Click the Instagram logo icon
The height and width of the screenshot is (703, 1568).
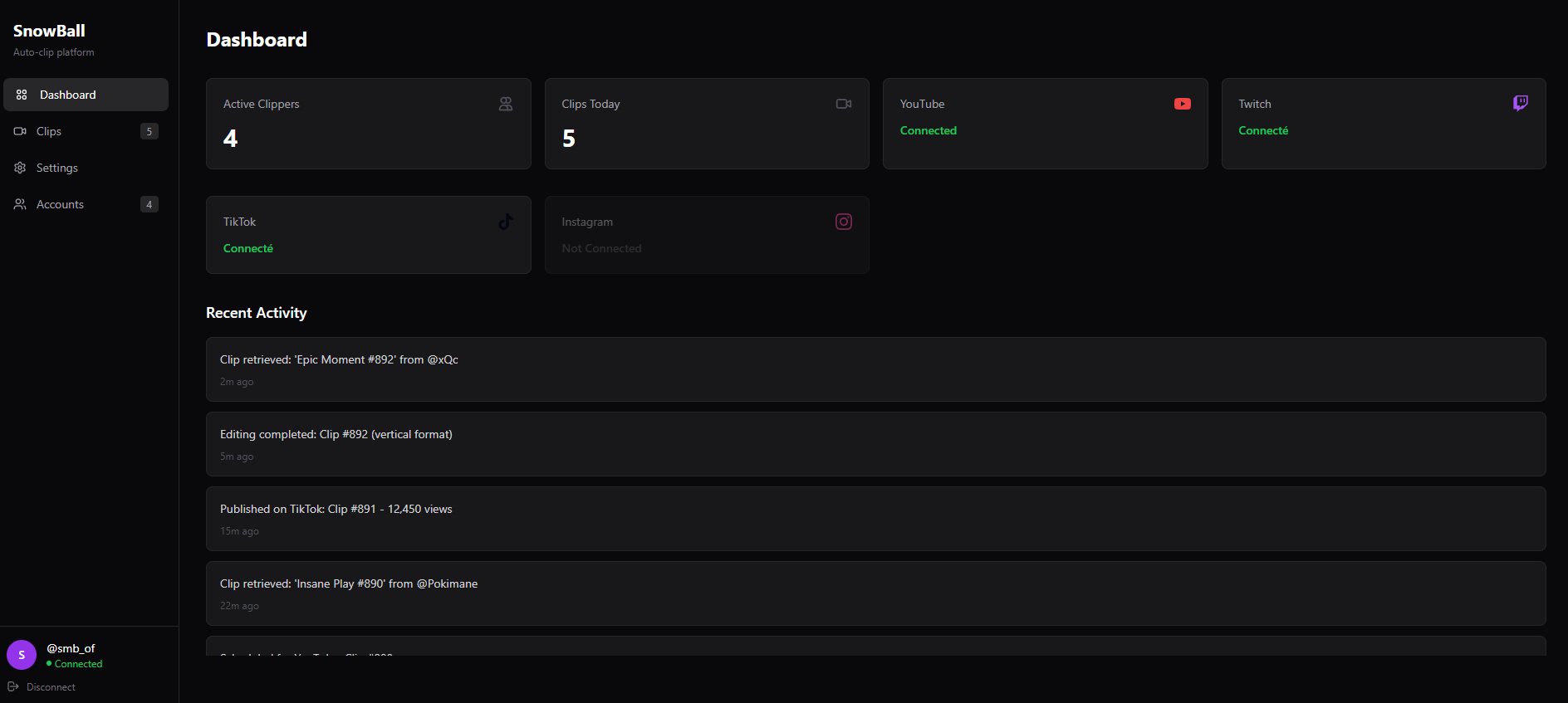(844, 222)
